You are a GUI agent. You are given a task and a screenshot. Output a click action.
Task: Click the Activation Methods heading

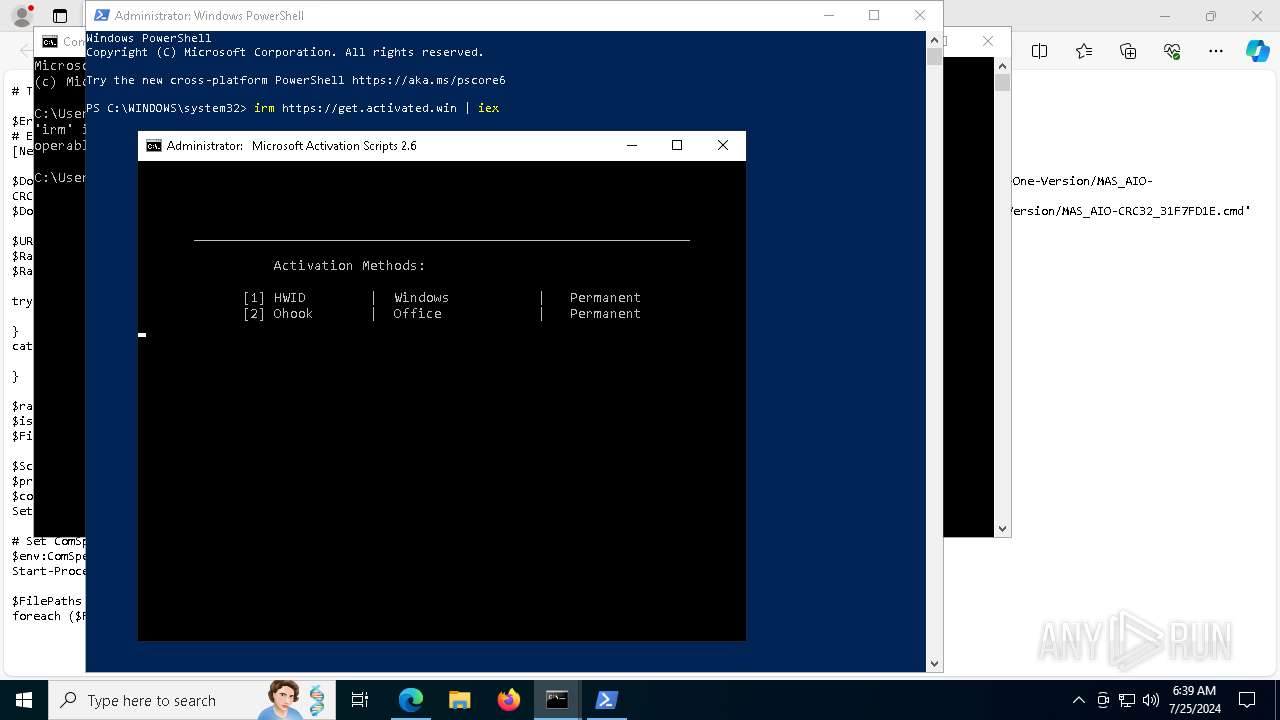(x=349, y=266)
